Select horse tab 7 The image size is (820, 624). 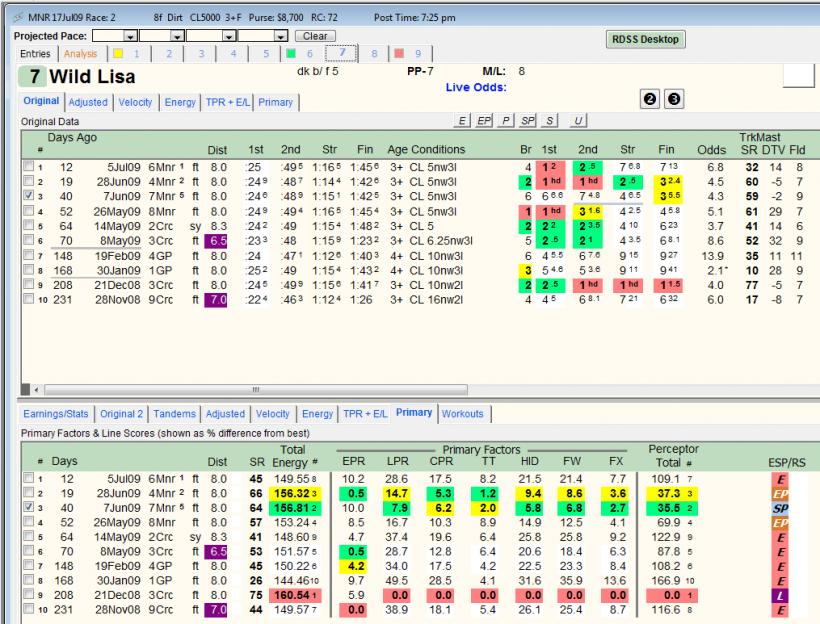click(341, 53)
